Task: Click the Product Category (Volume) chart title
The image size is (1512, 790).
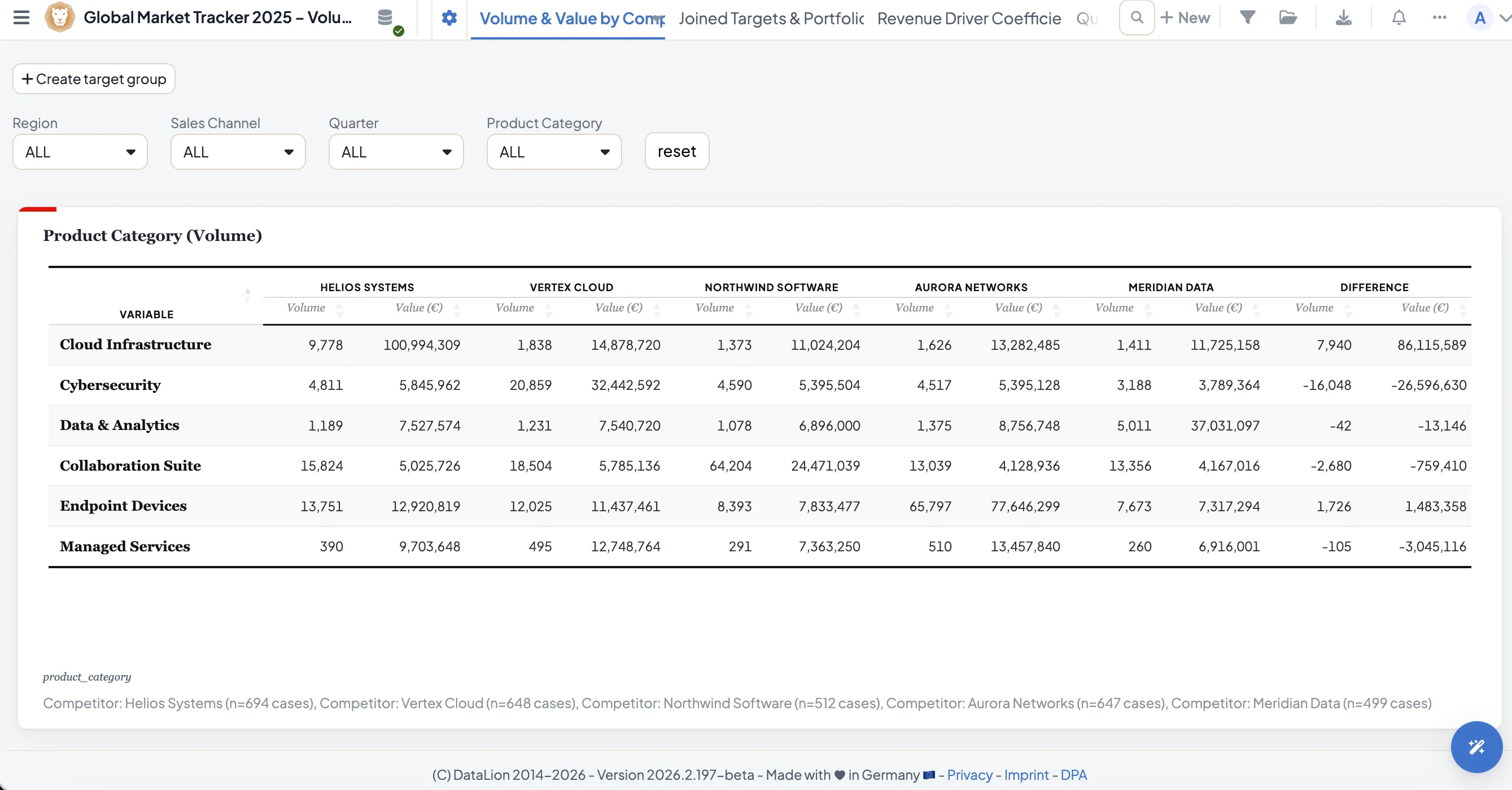Action: point(152,235)
